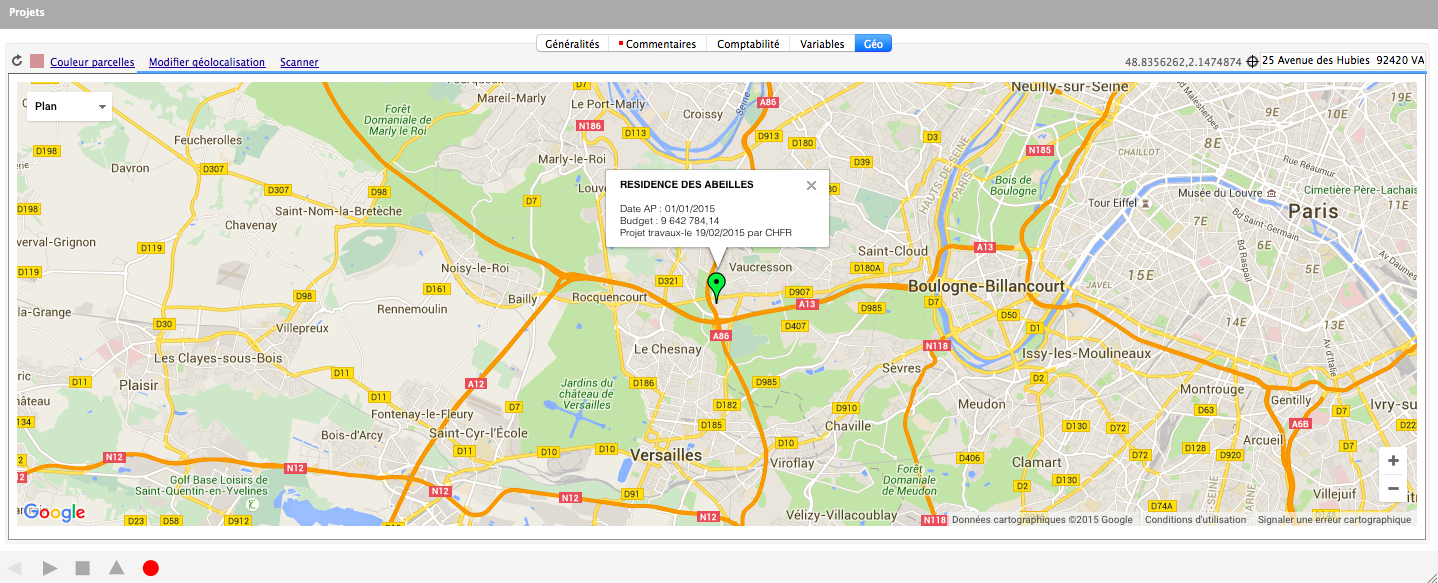Click the Boulogne-Billancourt map label
The image size is (1438, 583).
pos(986,286)
